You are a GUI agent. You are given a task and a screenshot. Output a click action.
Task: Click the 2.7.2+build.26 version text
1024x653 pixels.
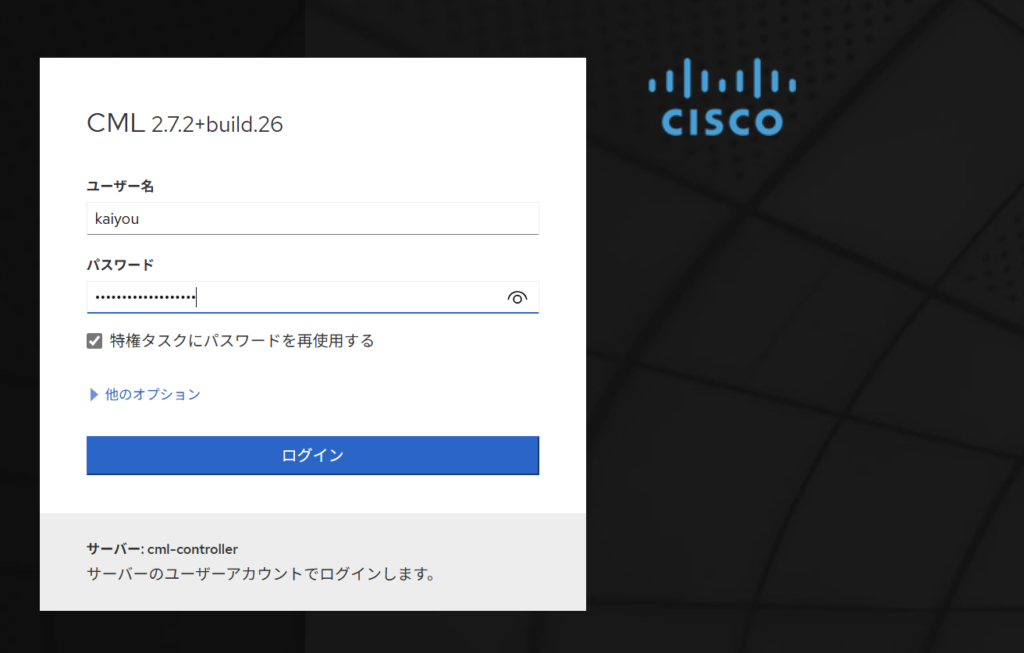coord(217,124)
